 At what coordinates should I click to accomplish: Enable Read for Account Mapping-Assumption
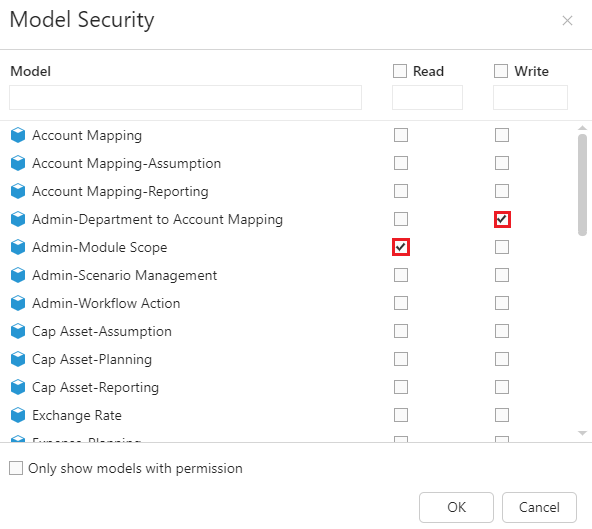pyautogui.click(x=401, y=163)
